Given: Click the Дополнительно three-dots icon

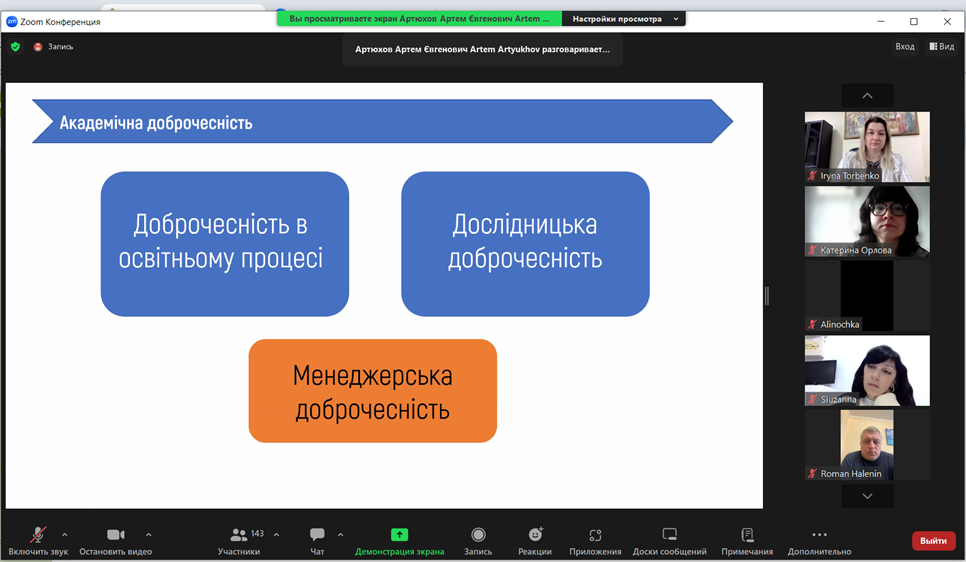Looking at the screenshot, I should [819, 535].
